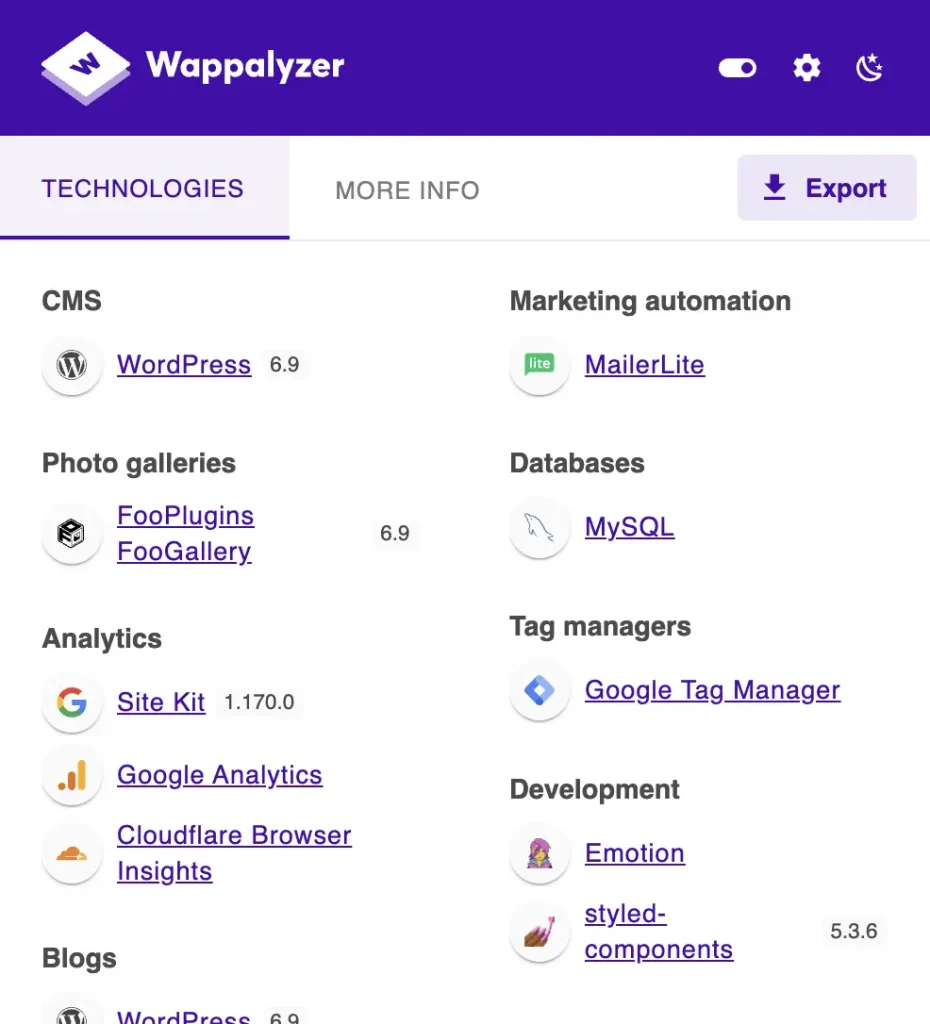This screenshot has width=930, height=1024.
Task: Click the MySQL dolphin icon
Action: (x=540, y=528)
